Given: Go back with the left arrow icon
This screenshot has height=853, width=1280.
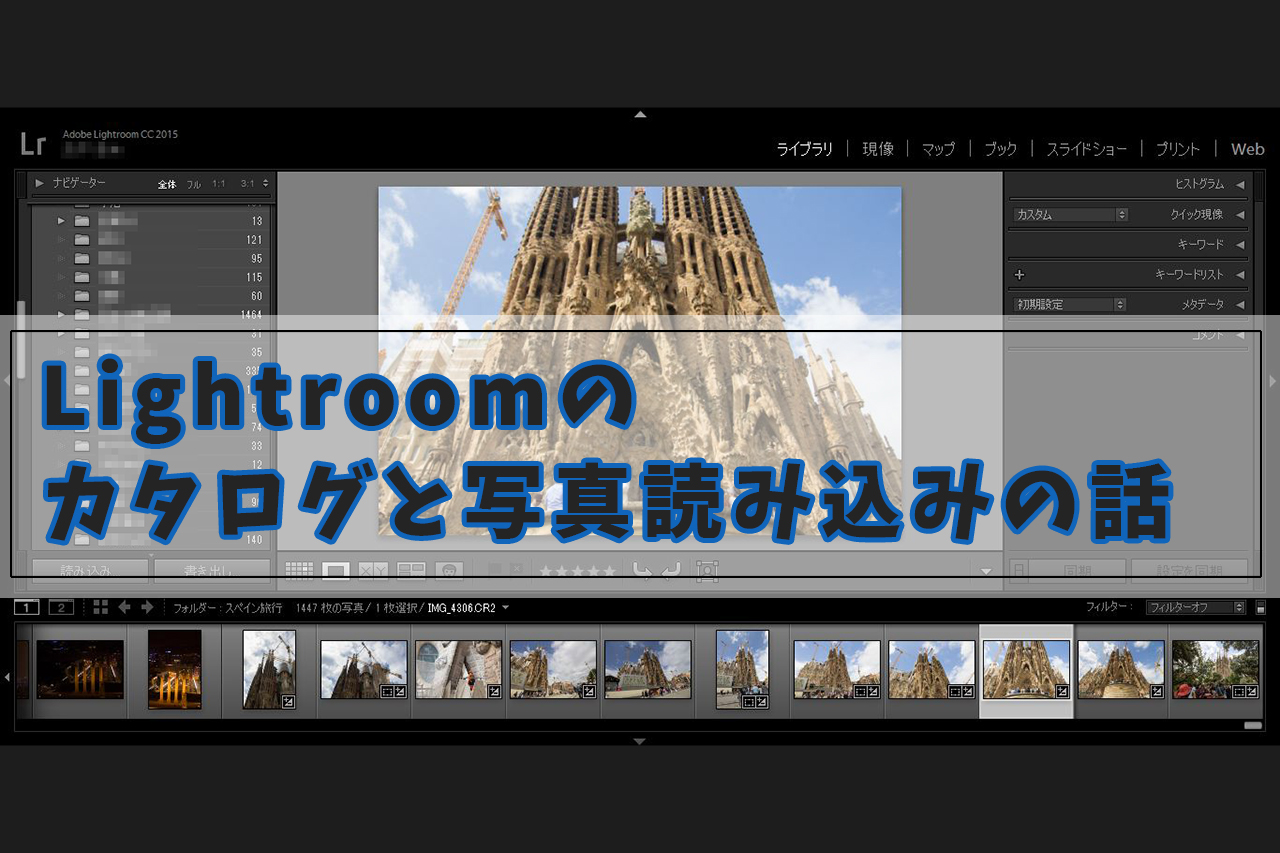Looking at the screenshot, I should click(x=125, y=607).
